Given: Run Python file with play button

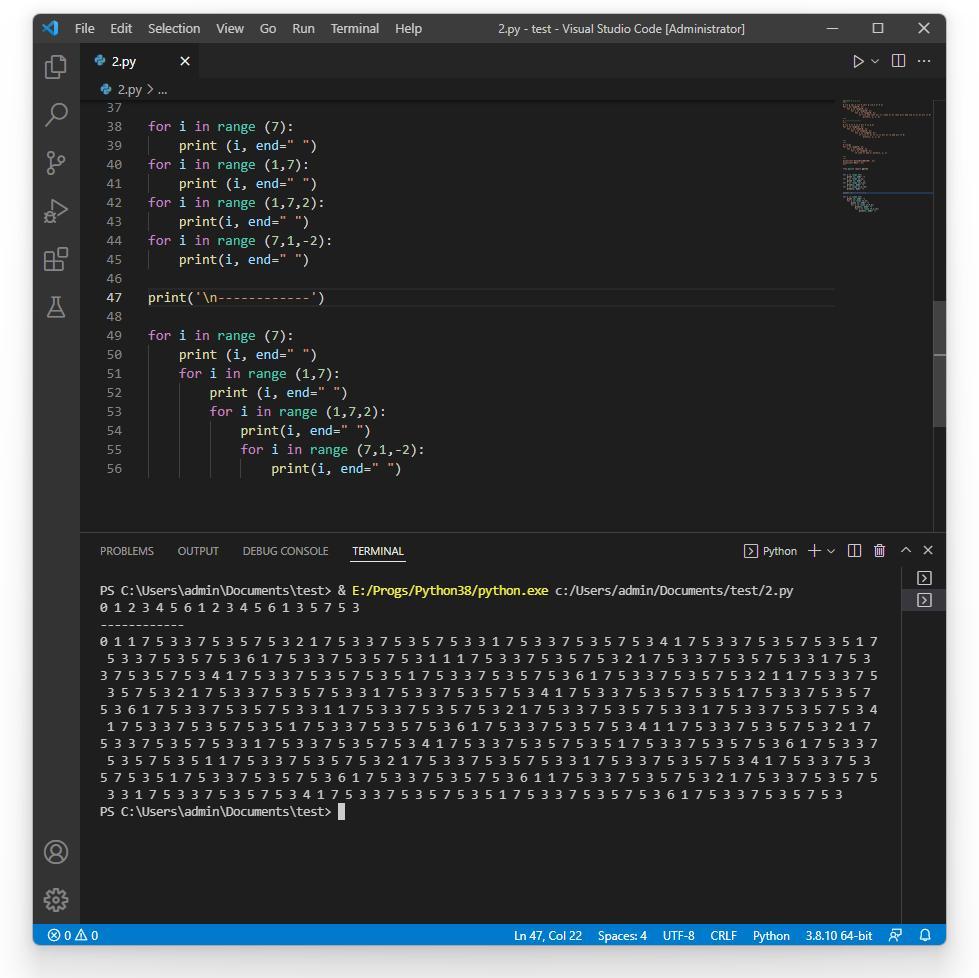Looking at the screenshot, I should click(857, 61).
